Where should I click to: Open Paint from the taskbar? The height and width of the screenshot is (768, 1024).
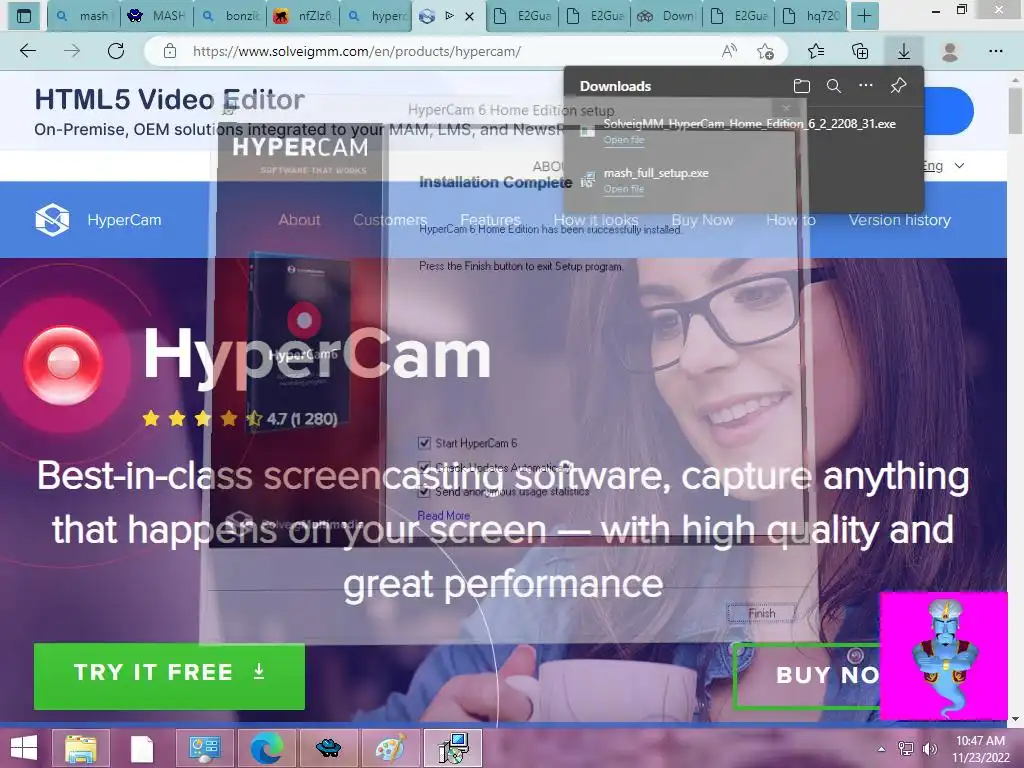pos(390,748)
